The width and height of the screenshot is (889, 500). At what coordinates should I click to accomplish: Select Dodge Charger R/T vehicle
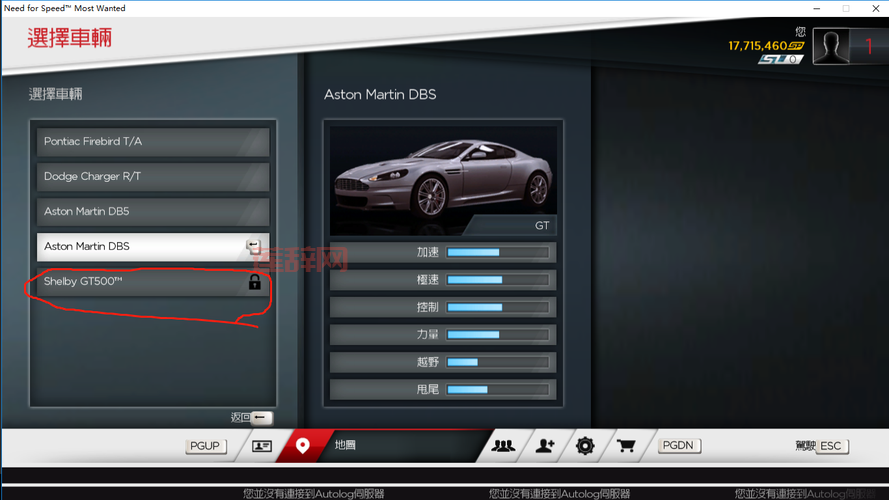click(x=152, y=177)
